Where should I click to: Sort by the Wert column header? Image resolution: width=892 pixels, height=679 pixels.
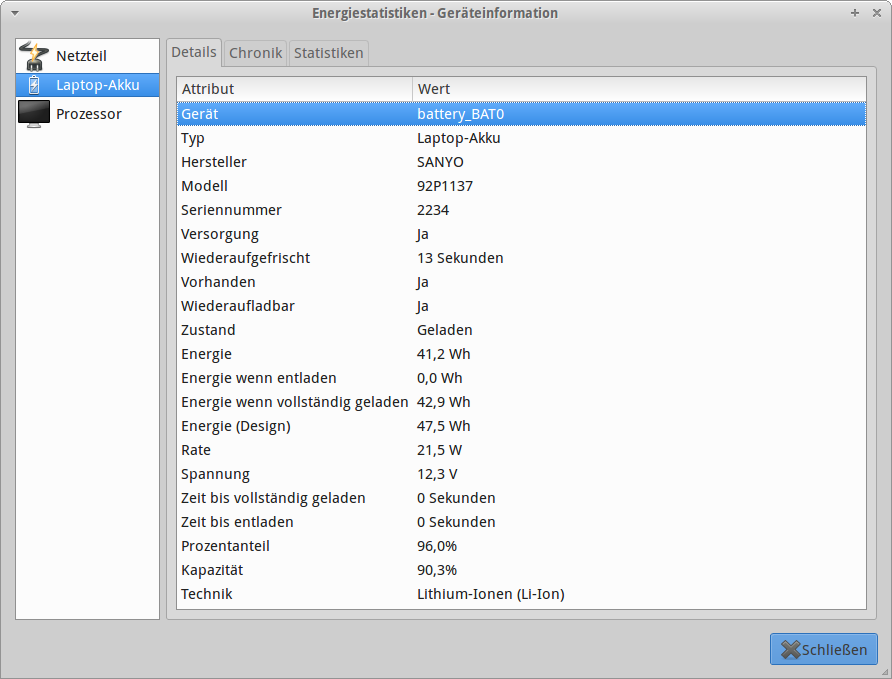640,89
